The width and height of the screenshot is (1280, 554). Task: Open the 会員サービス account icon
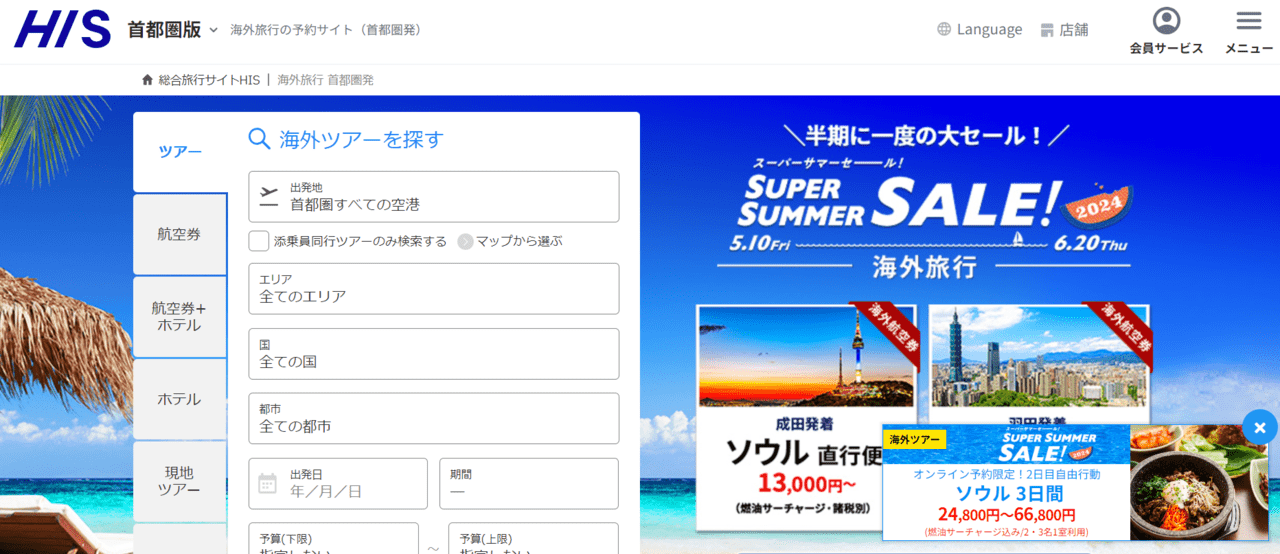pos(1166,21)
